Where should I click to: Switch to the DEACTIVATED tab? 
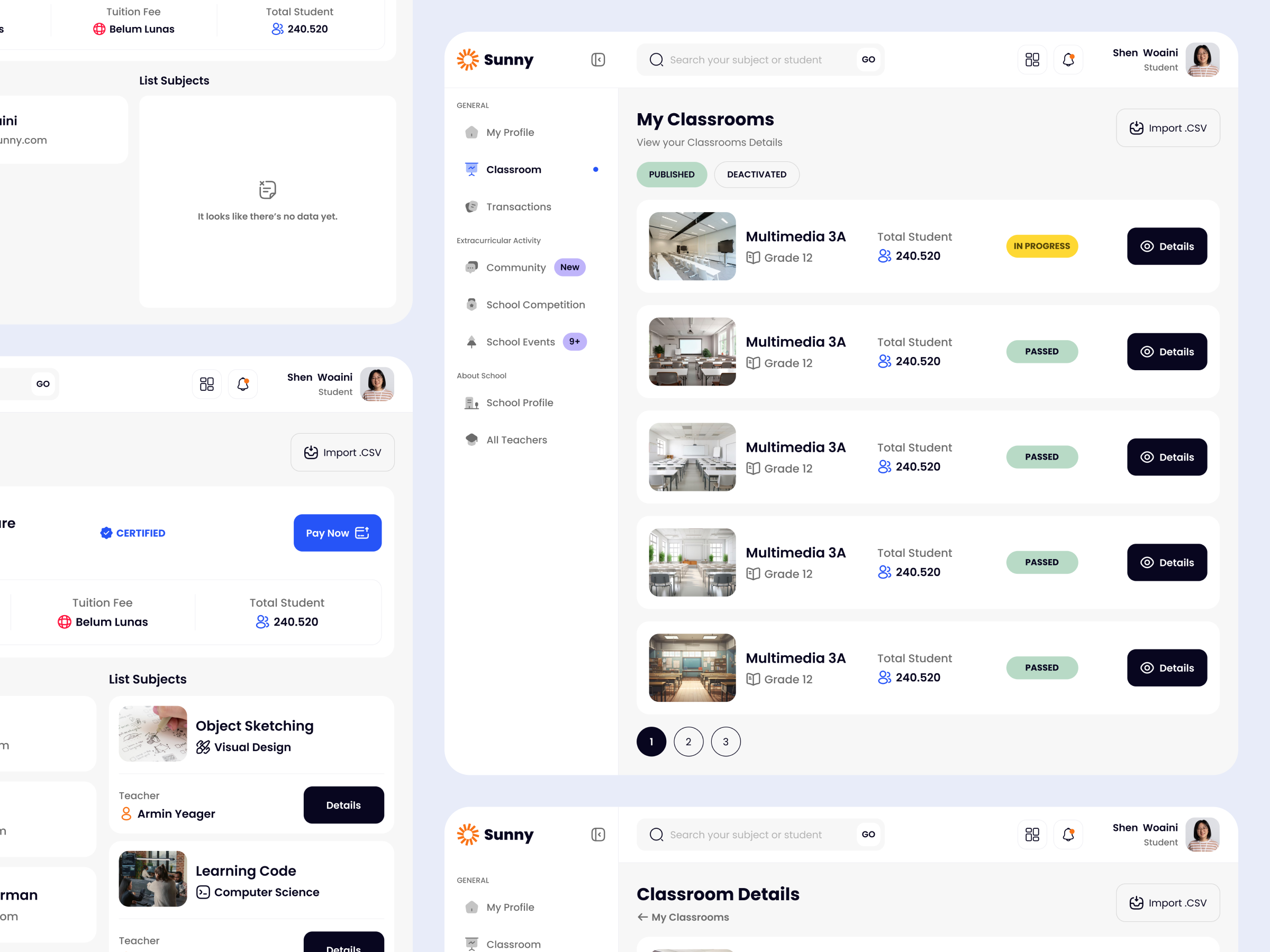[x=756, y=175]
